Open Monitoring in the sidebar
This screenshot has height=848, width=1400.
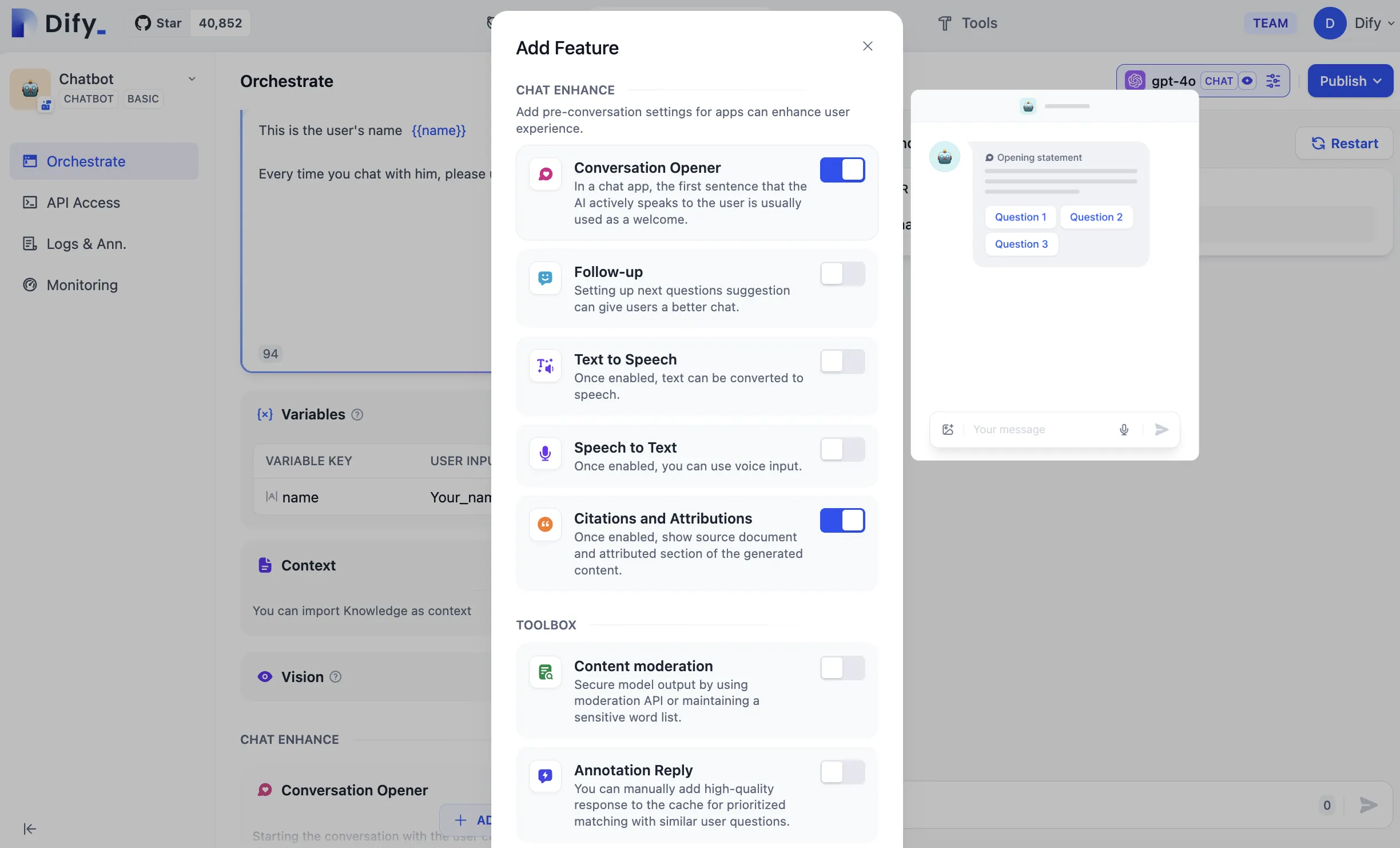coord(82,285)
